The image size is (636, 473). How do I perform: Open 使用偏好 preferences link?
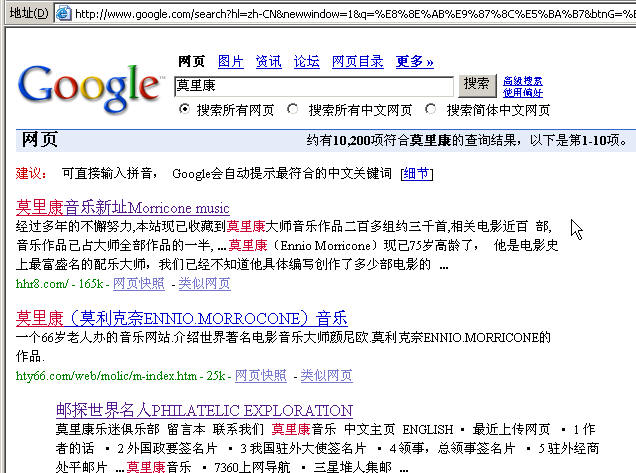pyautogui.click(x=522, y=92)
